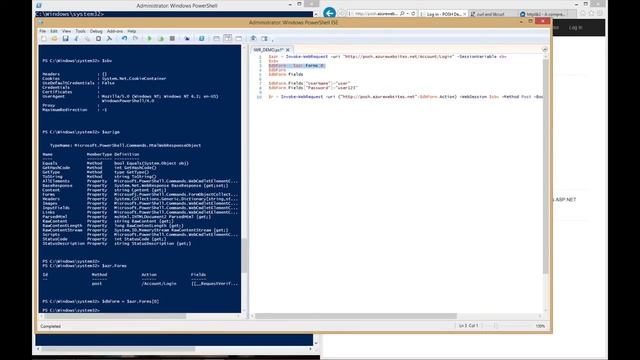This screenshot has width=640, height=360.
Task: Click the Cut scissors toolbar icon
Action: [76, 38]
